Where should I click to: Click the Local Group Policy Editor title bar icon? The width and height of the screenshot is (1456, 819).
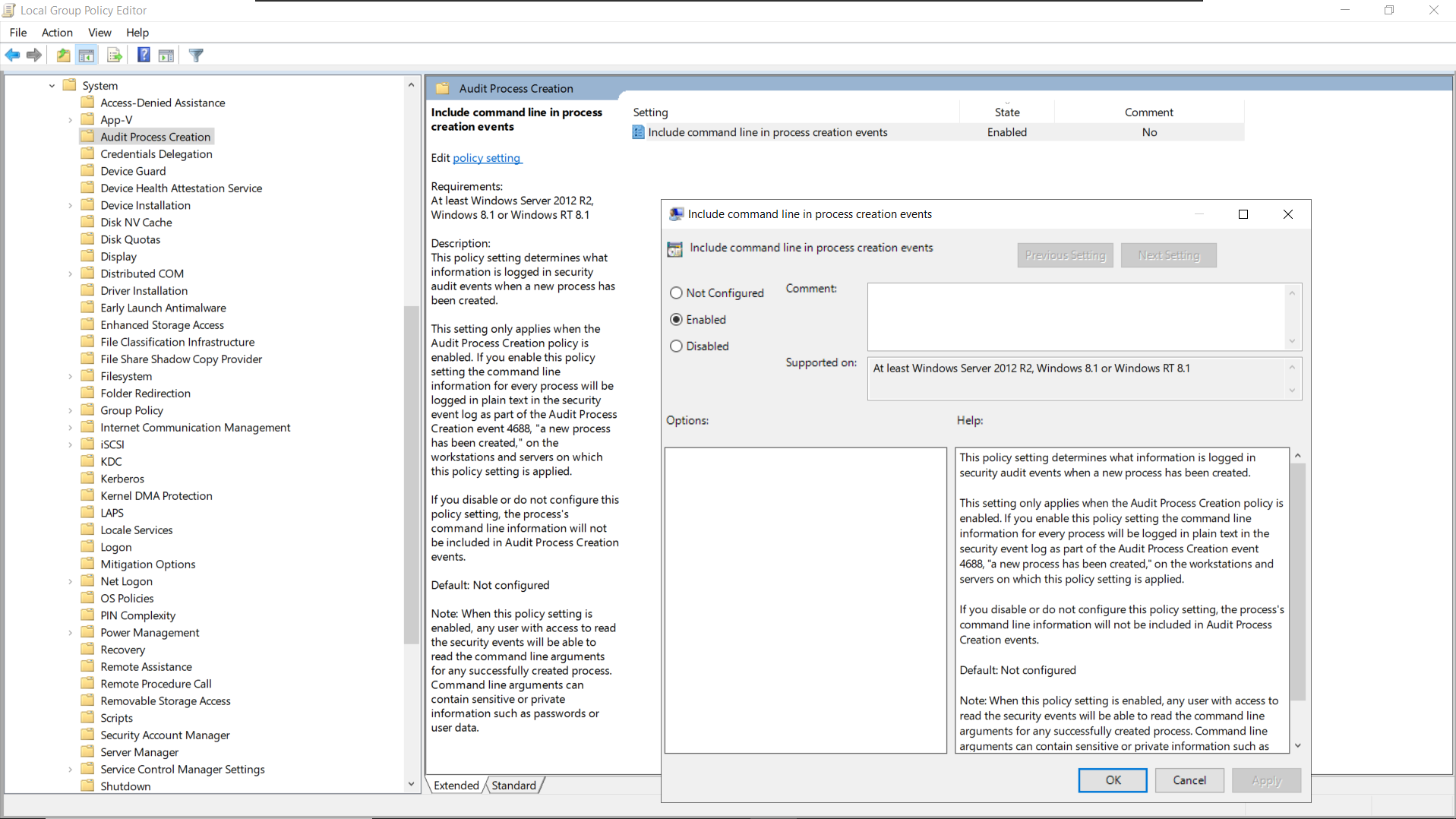(x=9, y=10)
